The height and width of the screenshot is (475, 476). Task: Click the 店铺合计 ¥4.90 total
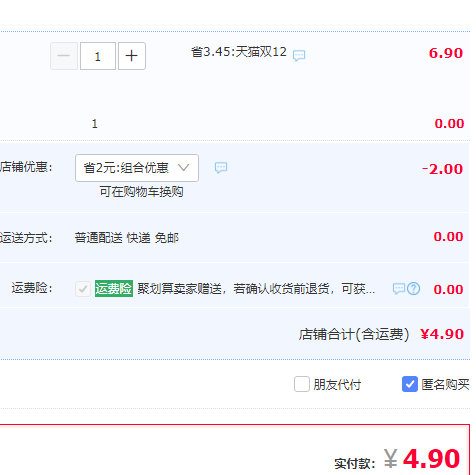381,334
